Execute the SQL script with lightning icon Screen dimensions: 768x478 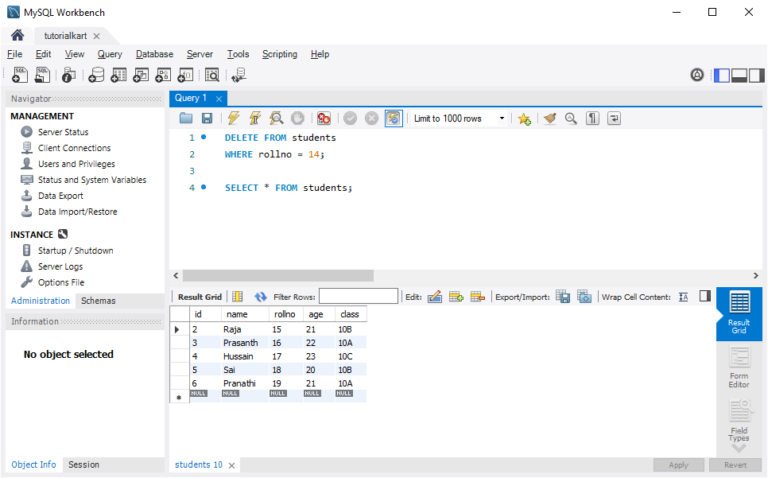point(233,118)
